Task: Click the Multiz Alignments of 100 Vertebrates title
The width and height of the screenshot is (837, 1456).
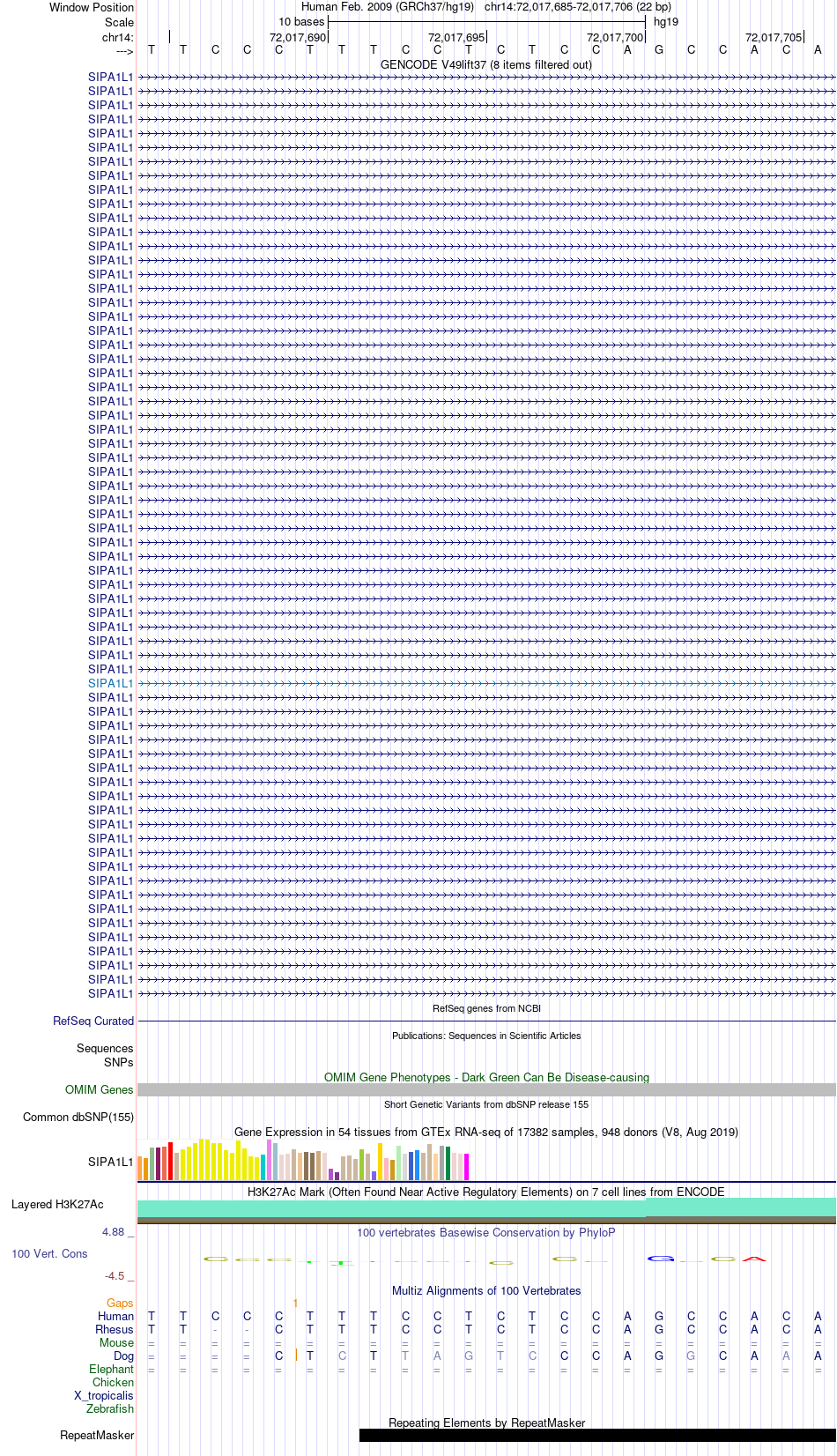Action: (486, 1290)
